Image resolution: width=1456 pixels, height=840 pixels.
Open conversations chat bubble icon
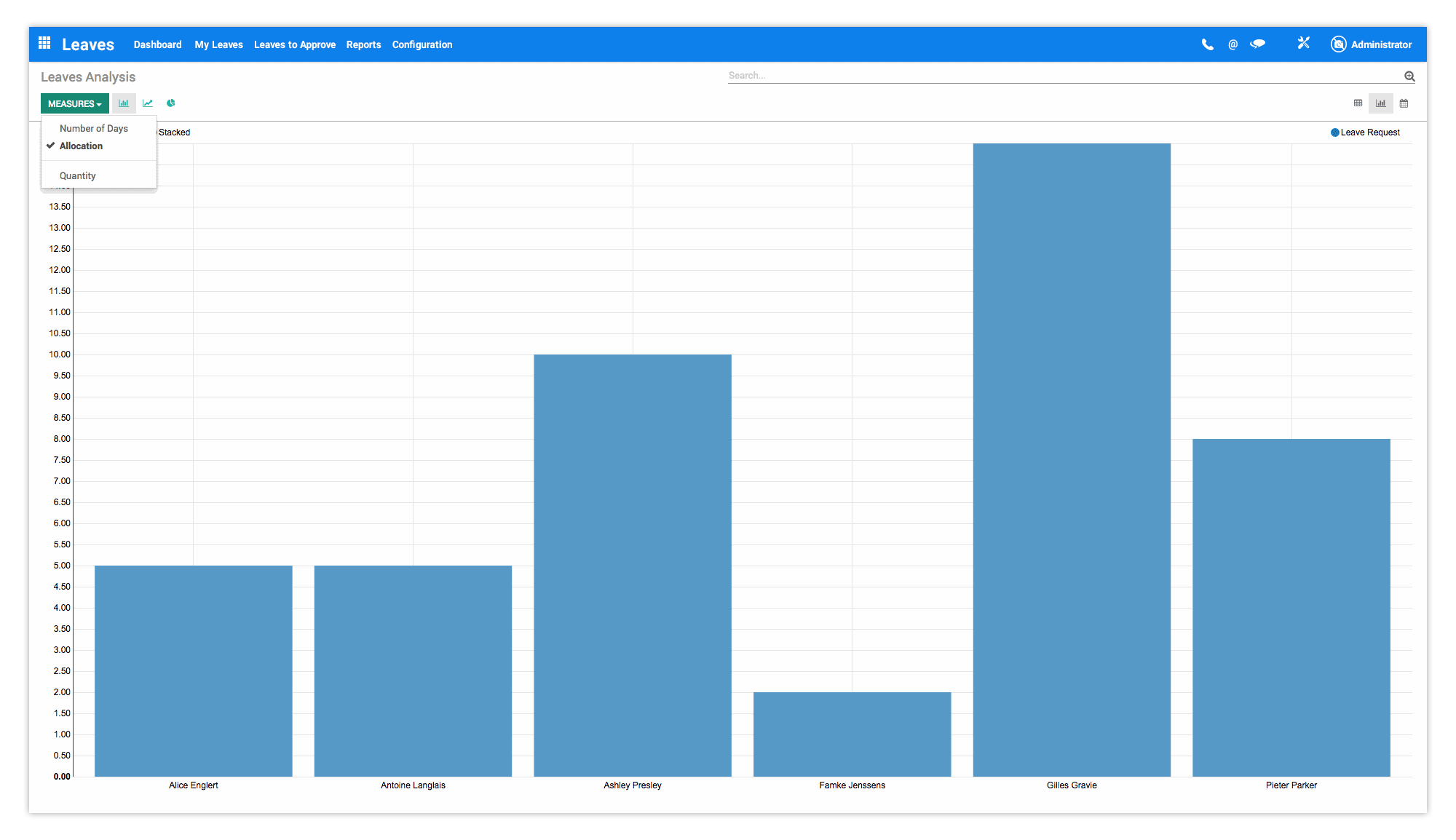coord(1257,44)
